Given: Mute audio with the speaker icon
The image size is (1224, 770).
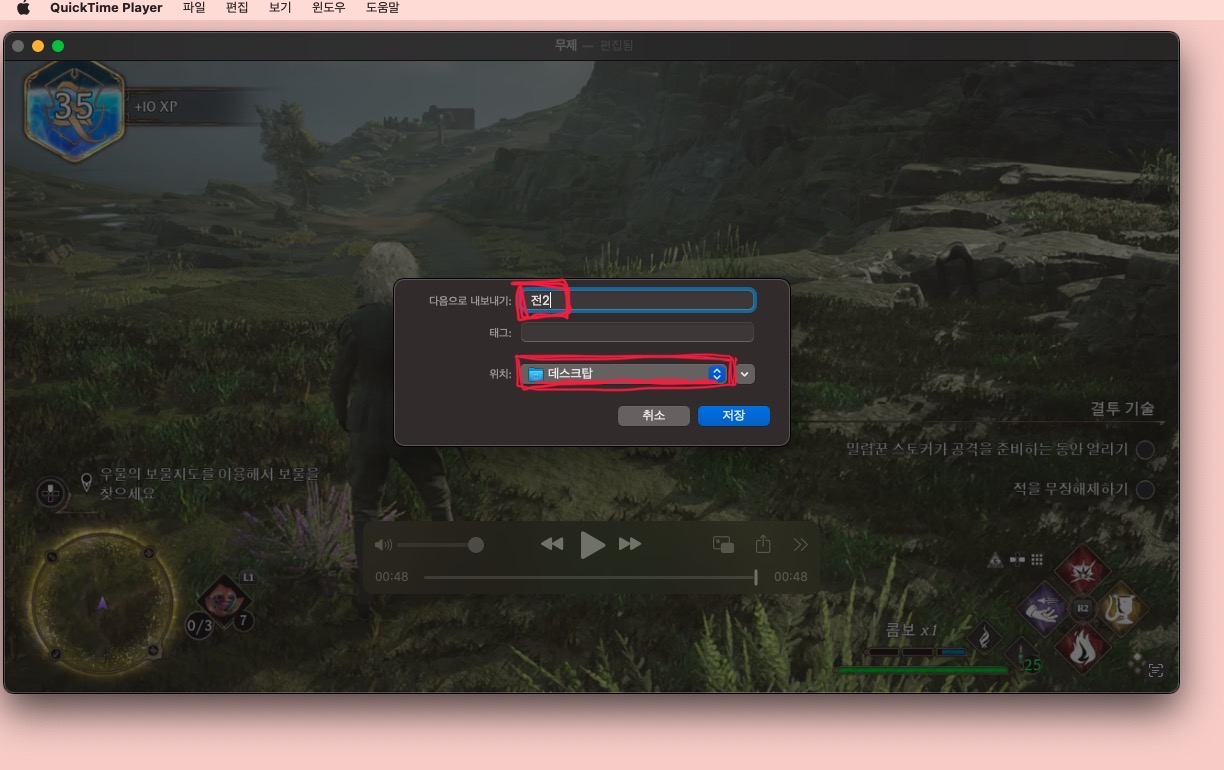Looking at the screenshot, I should (x=383, y=545).
